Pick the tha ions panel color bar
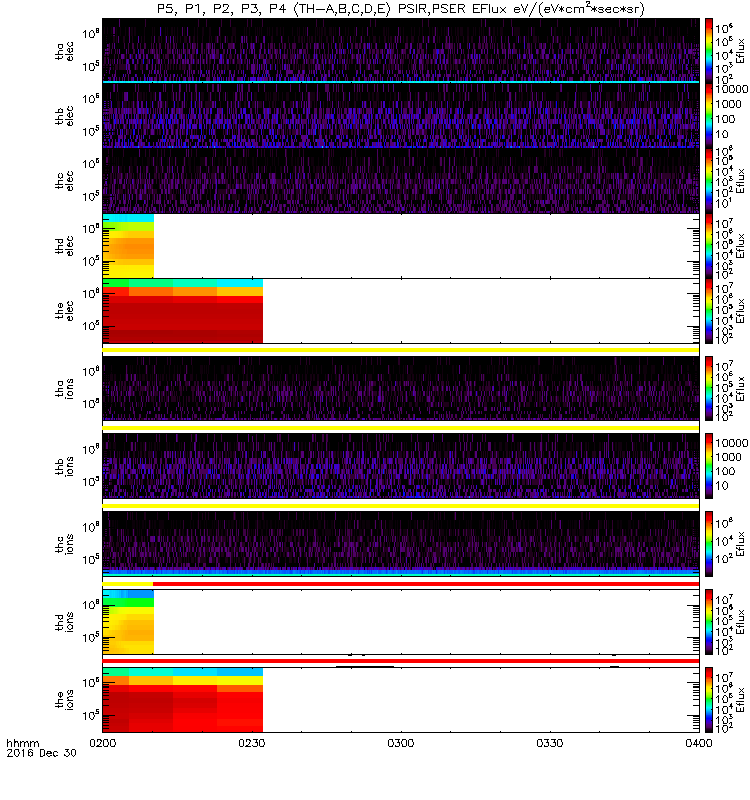This screenshot has width=750, height=800. pyautogui.click(x=709, y=388)
